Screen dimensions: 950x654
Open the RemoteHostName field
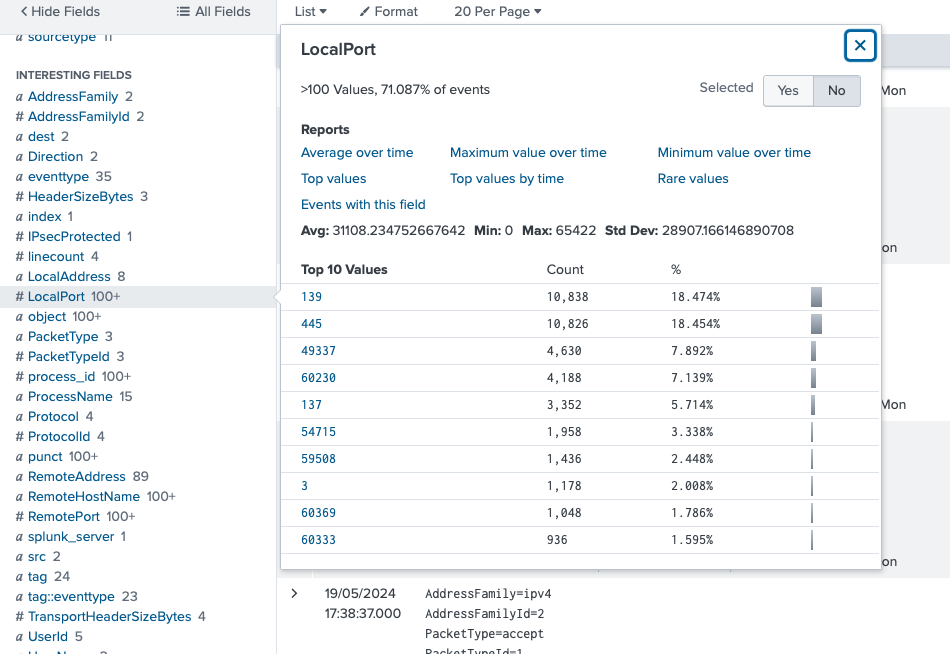click(x=84, y=496)
